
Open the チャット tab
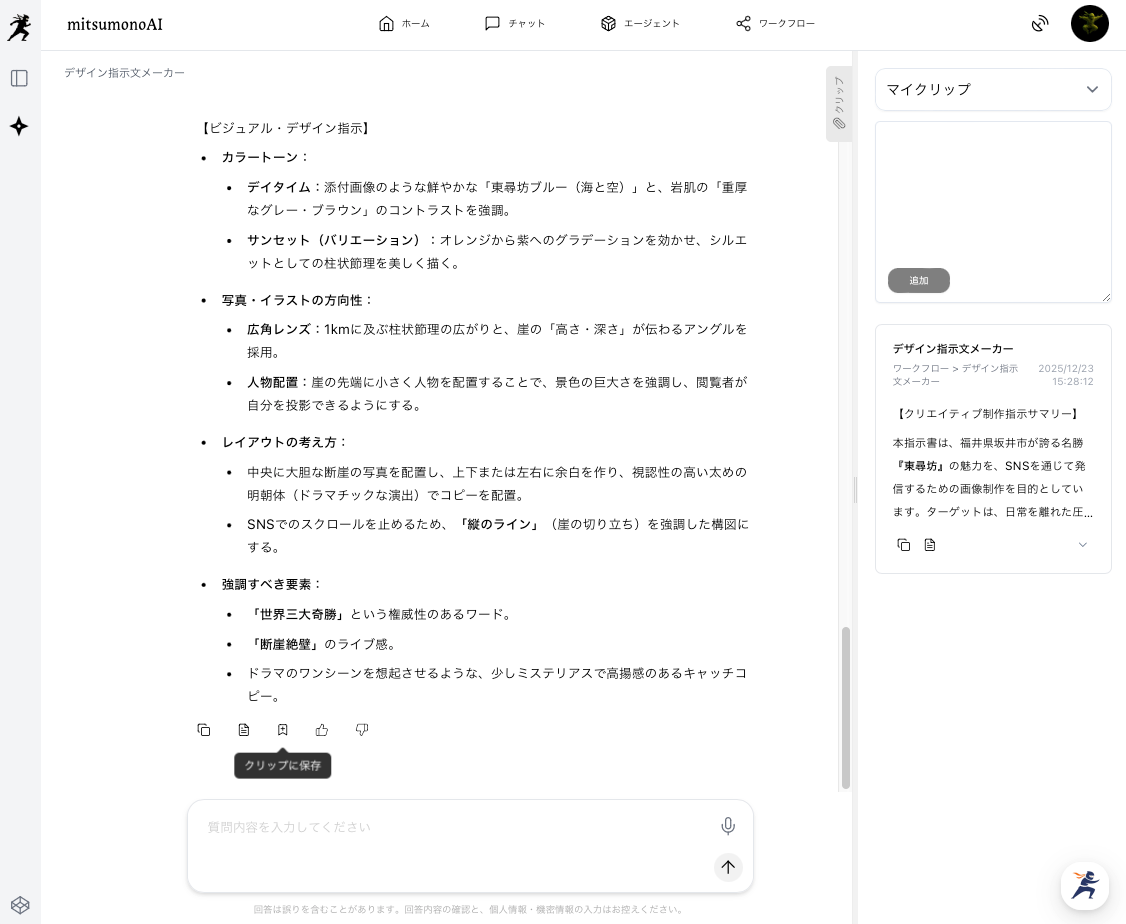(x=515, y=23)
